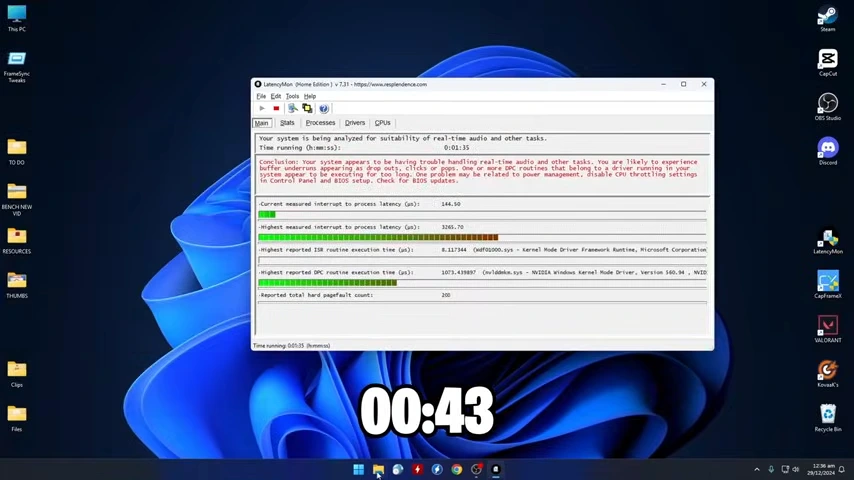
Task: Click the taskbar clock showing 12:36 am
Action: pos(821,469)
